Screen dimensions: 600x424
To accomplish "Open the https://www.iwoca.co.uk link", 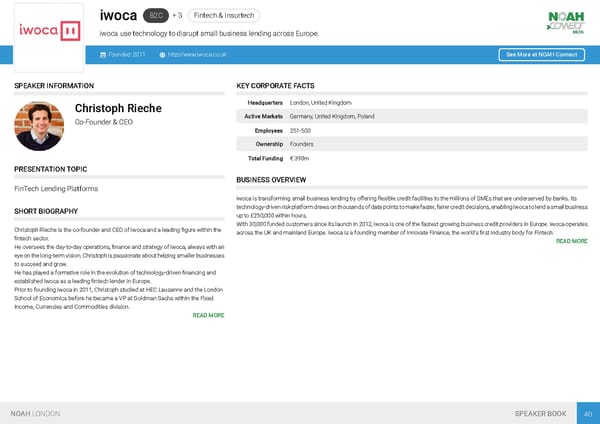I will coord(201,54).
